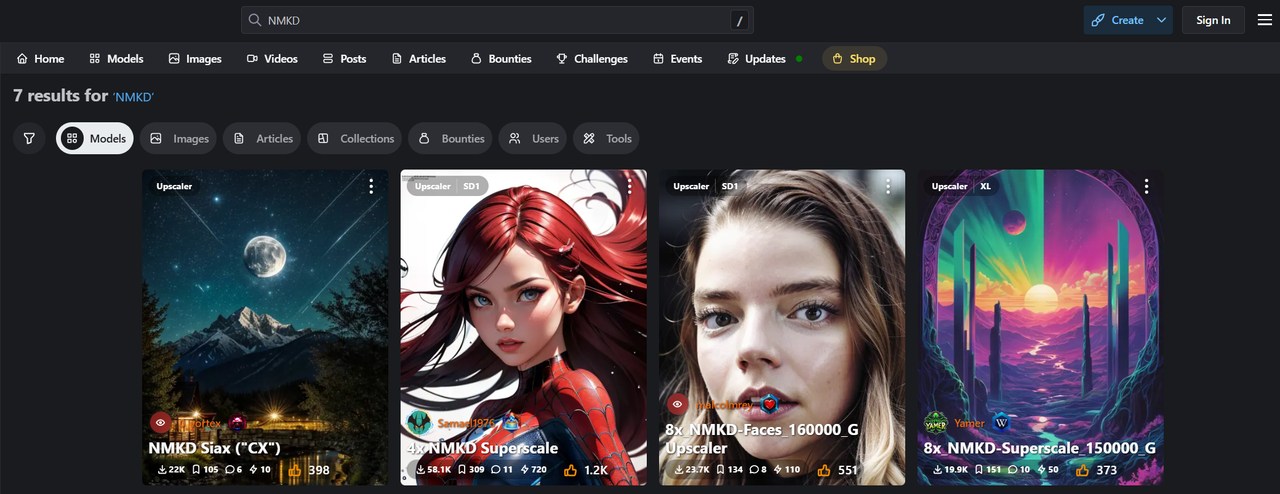Open the Challenges navigation tab
Viewport: 1280px width, 494px height.
(x=592, y=59)
